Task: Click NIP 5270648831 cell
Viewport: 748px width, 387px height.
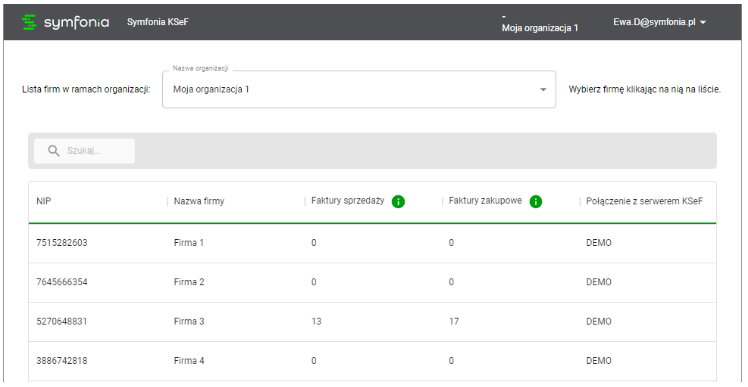Action: (62, 322)
